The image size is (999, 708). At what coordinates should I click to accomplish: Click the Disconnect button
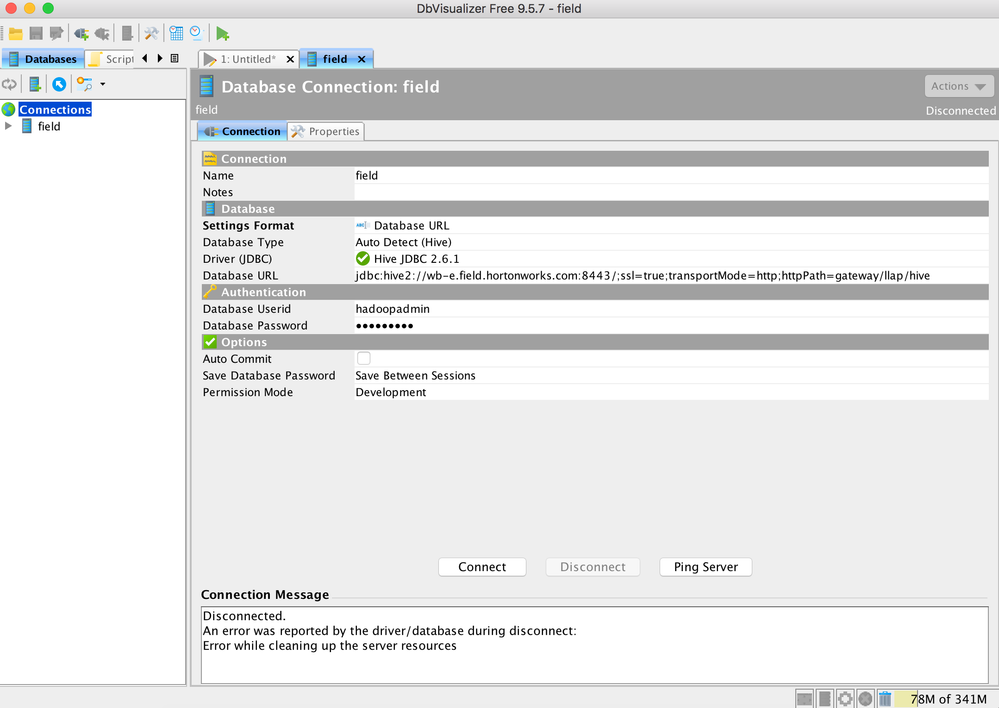coord(593,567)
